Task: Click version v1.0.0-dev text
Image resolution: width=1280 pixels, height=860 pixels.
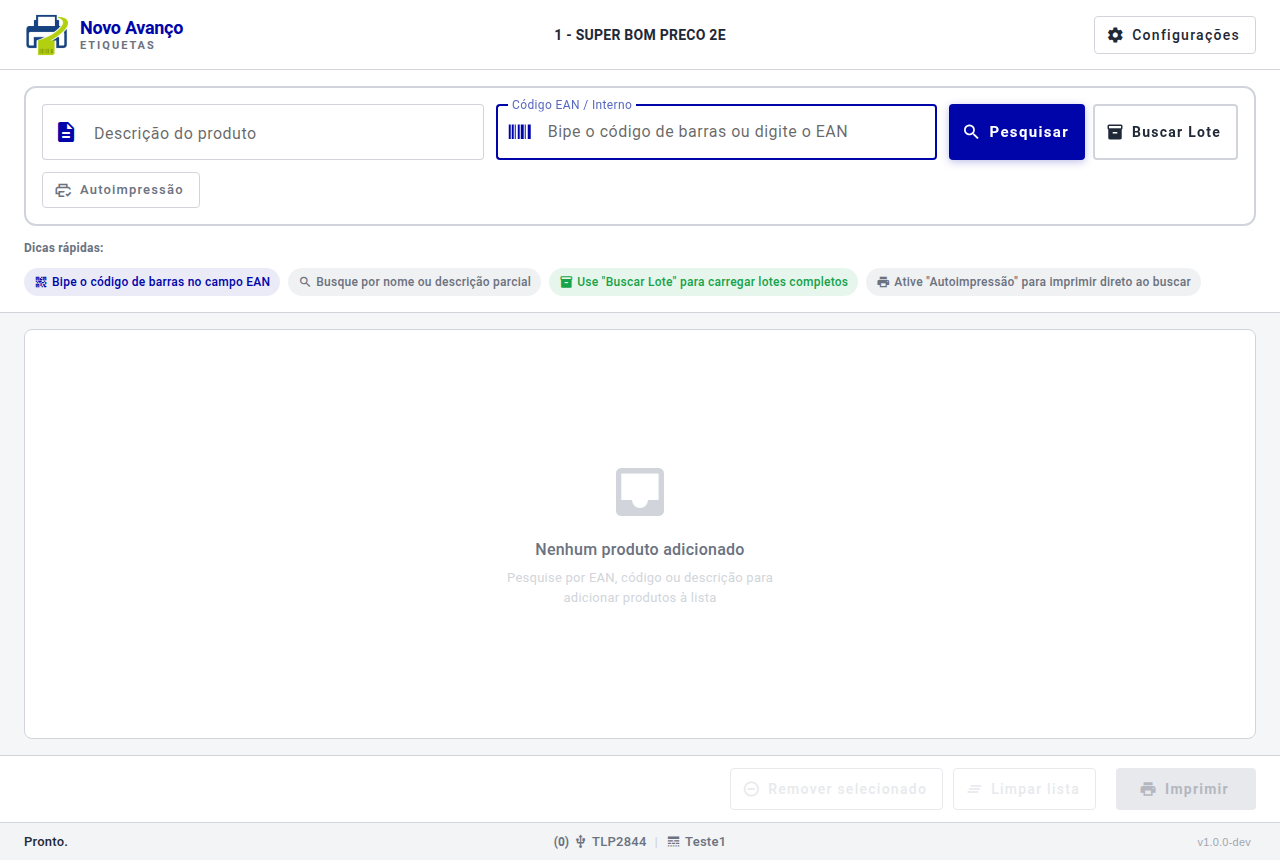Action: pyautogui.click(x=1224, y=842)
